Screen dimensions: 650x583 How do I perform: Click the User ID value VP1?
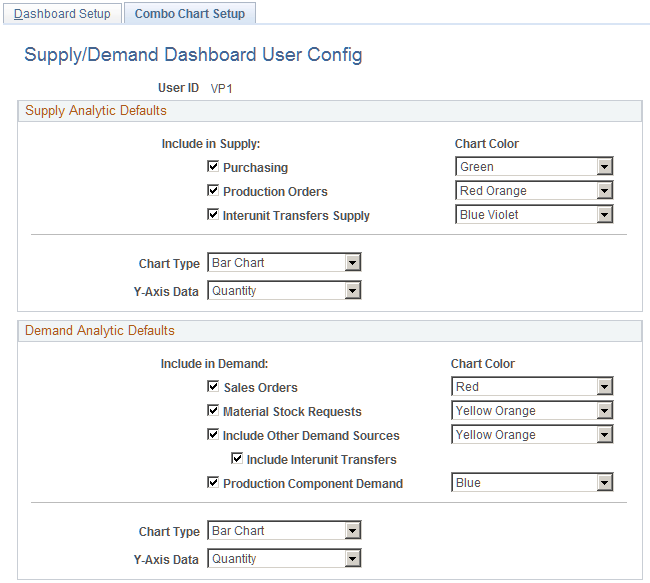click(221, 89)
